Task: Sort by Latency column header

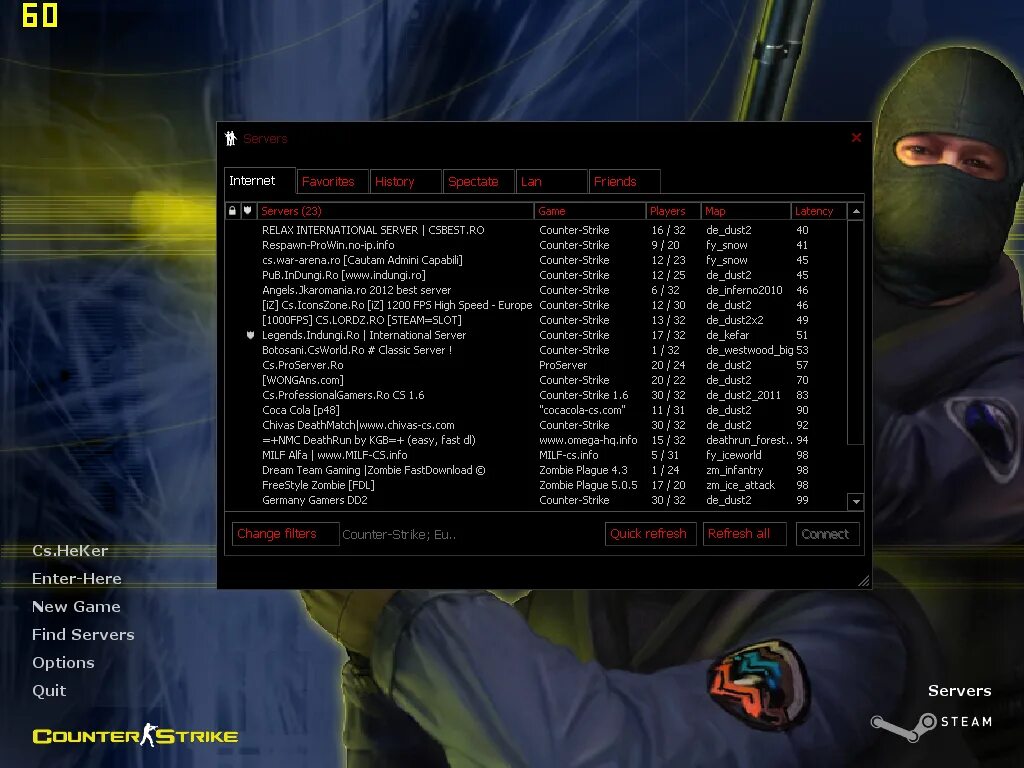Action: 818,211
